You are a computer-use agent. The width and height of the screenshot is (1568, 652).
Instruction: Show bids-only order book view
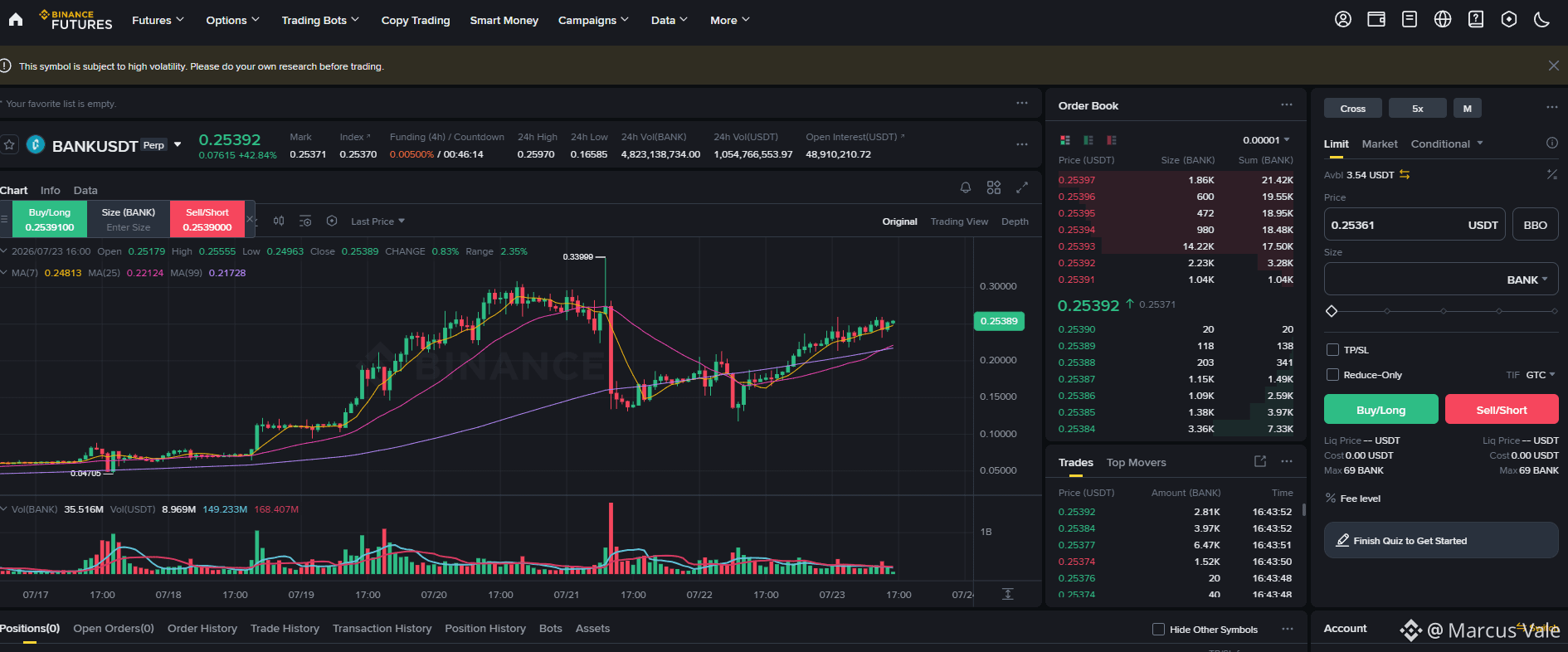point(1088,140)
